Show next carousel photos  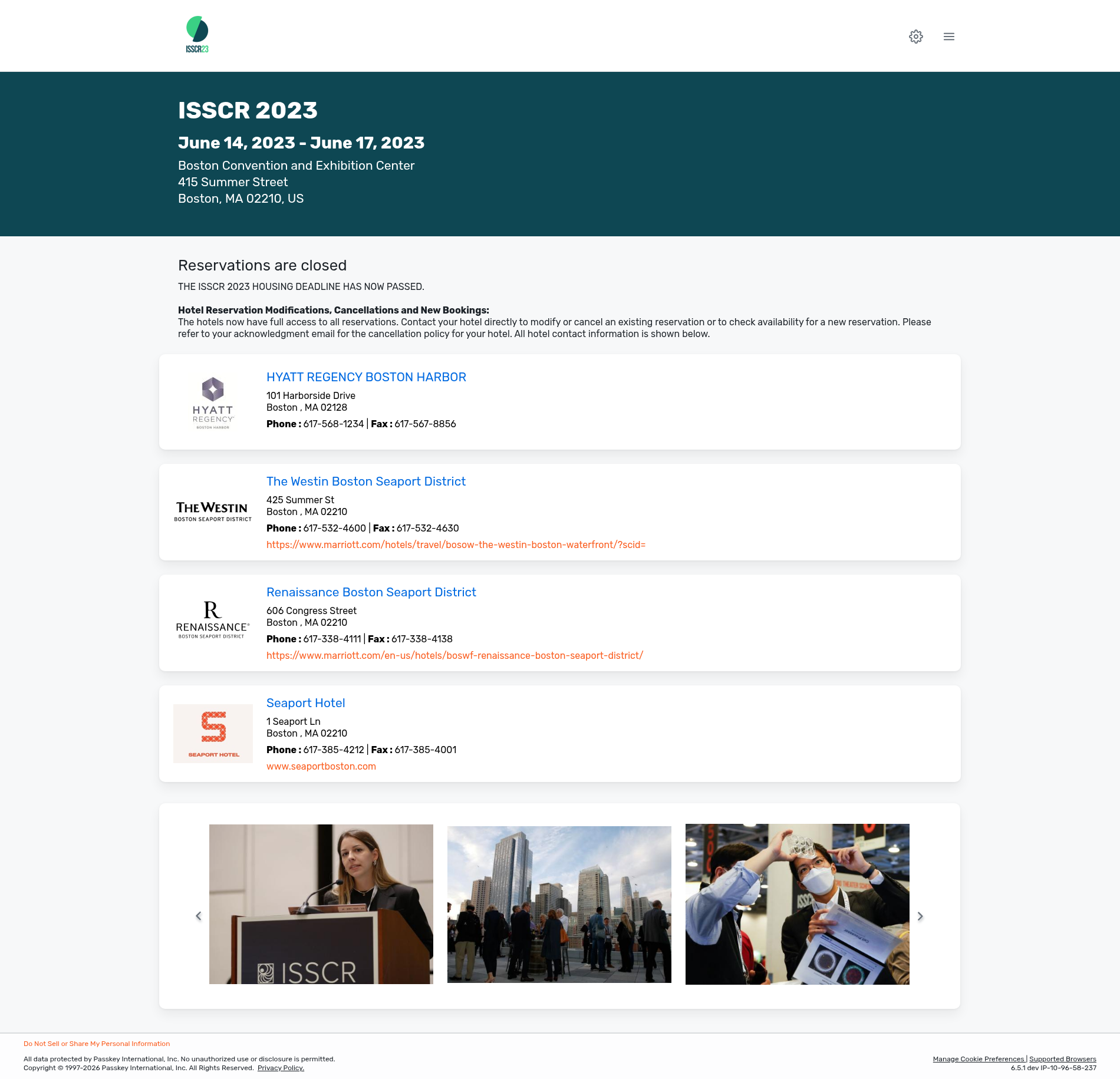tap(920, 916)
